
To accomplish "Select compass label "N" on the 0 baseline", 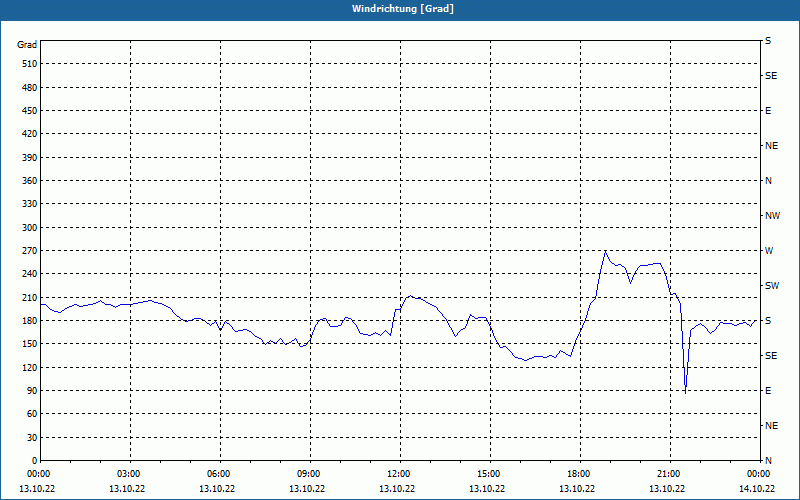I will [x=768, y=461].
